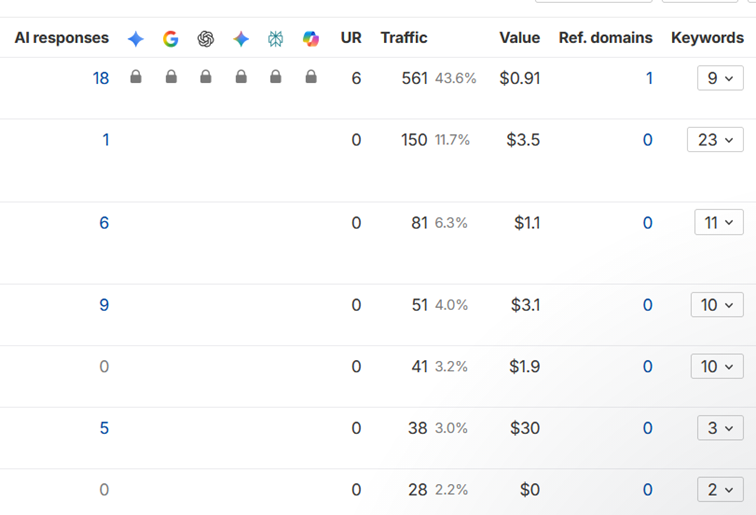
Task: Sort by the Value column header
Action: coord(520,38)
